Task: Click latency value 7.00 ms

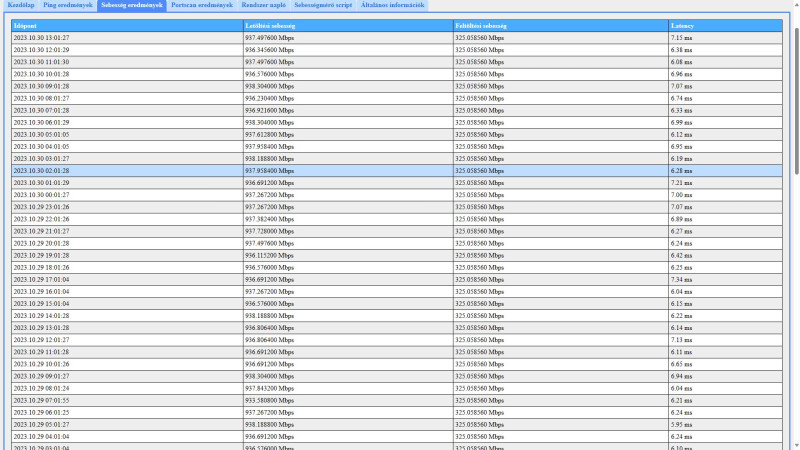Action: tap(682, 195)
